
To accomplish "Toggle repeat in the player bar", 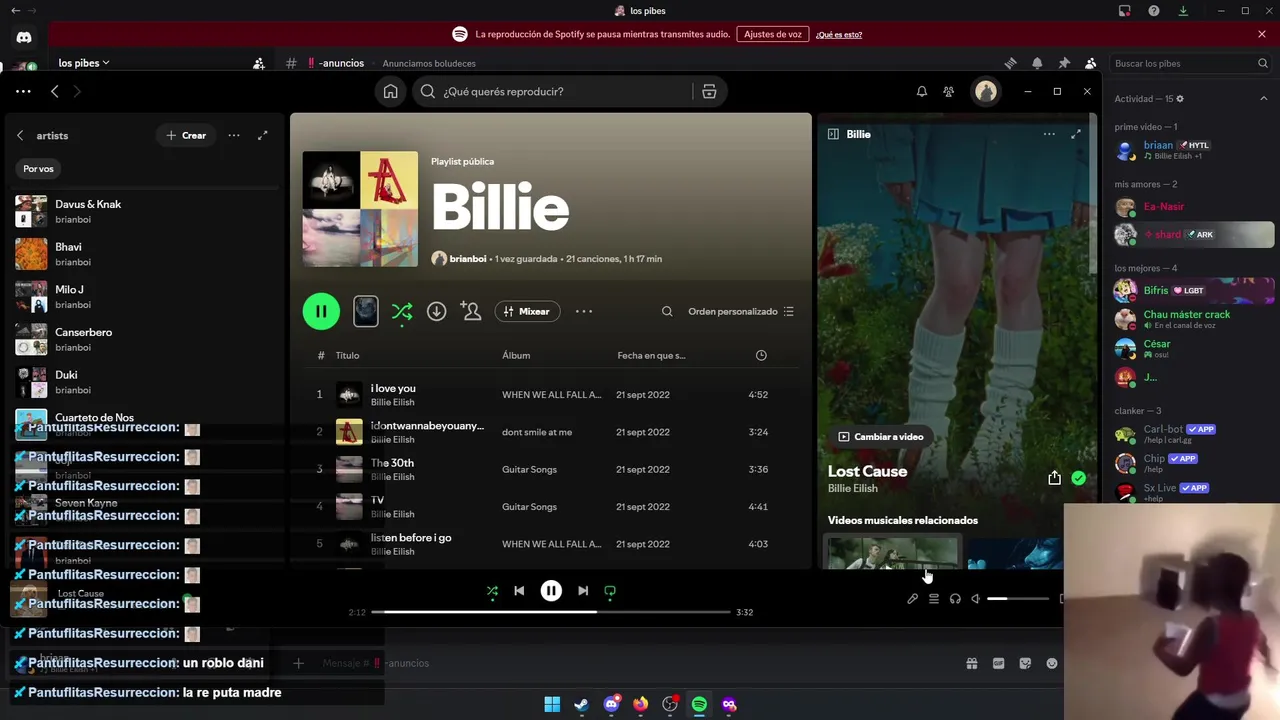I will click(x=610, y=591).
